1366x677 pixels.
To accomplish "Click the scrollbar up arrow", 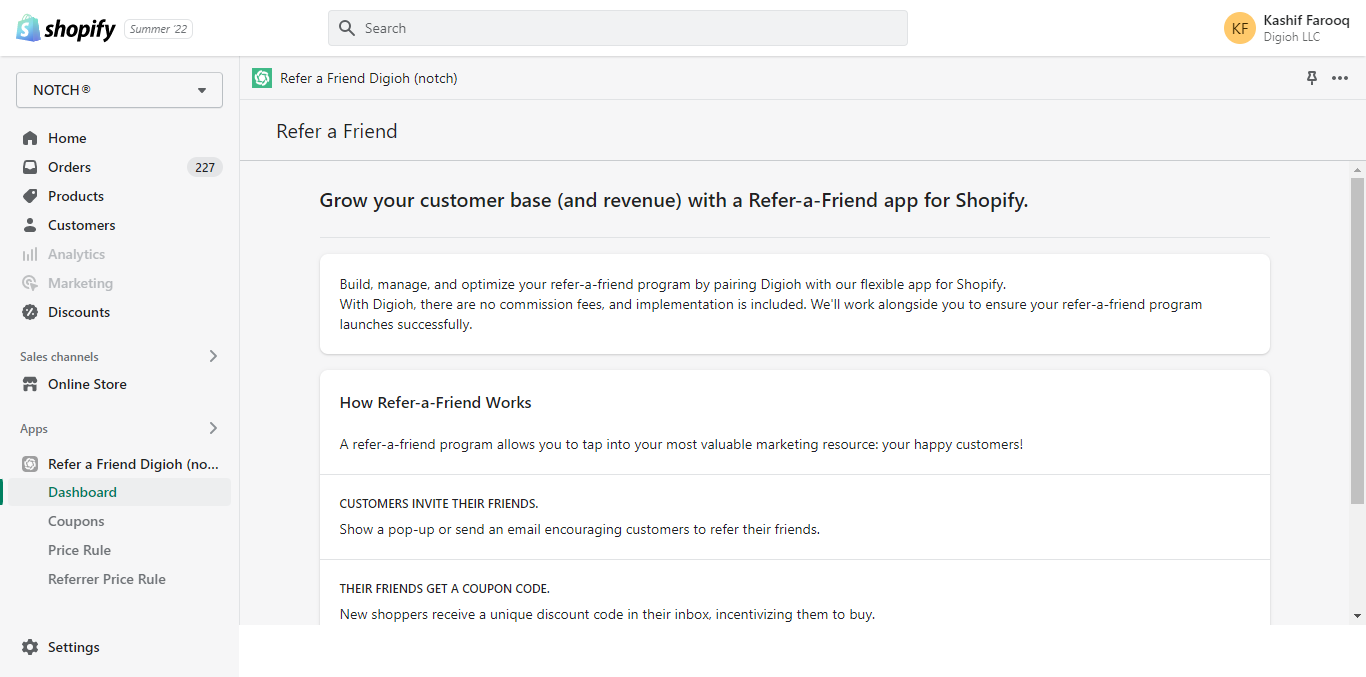I will (1357, 170).
